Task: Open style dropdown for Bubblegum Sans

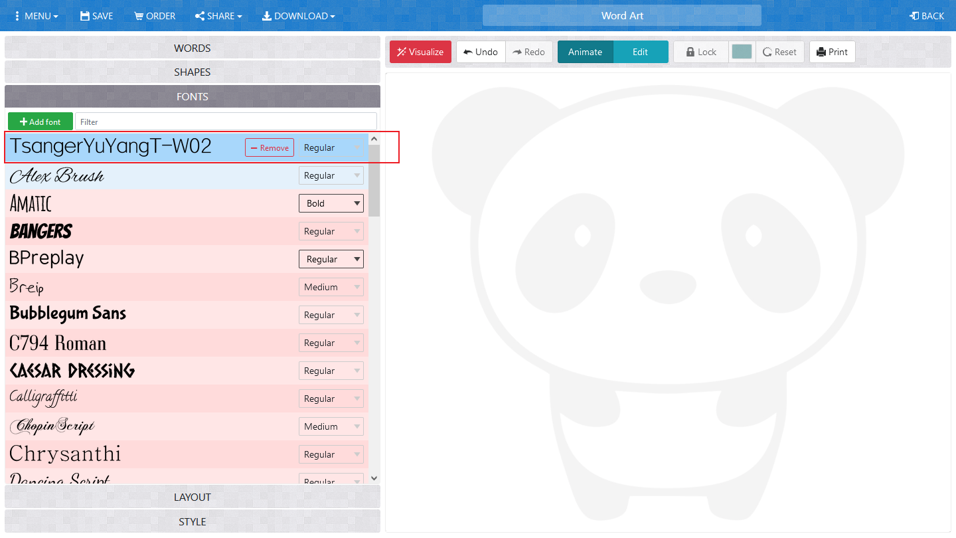Action: click(331, 315)
